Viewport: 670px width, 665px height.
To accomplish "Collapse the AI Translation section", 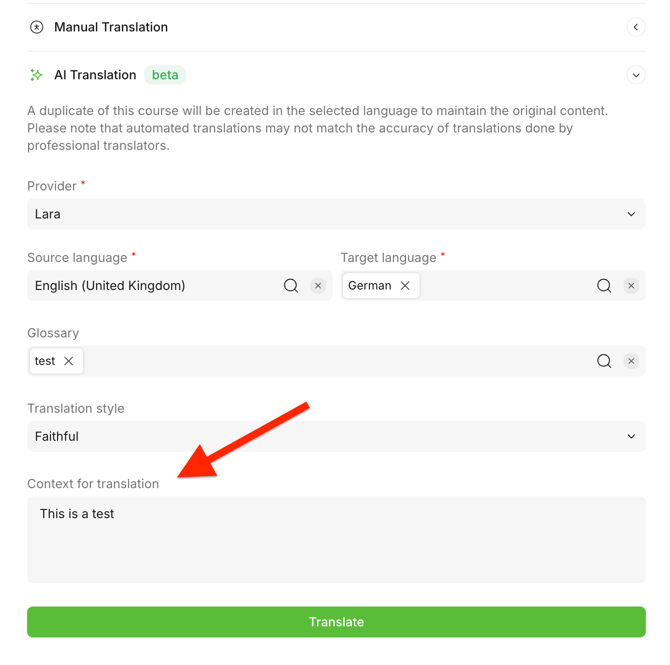I will [x=635, y=75].
